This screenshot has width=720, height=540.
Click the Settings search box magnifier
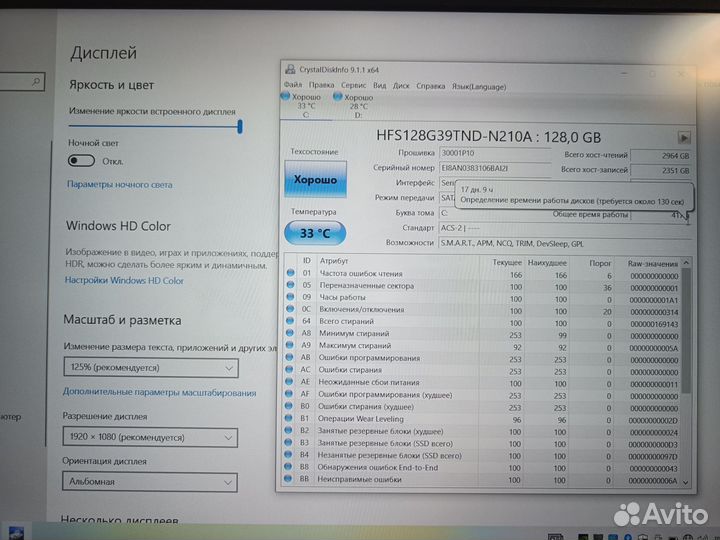(x=36, y=82)
